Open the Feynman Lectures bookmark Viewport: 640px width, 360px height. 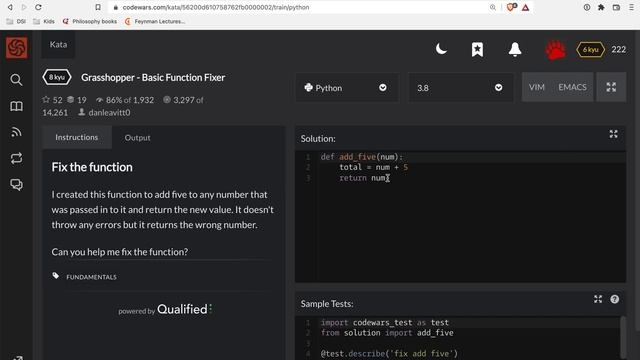click(155, 21)
